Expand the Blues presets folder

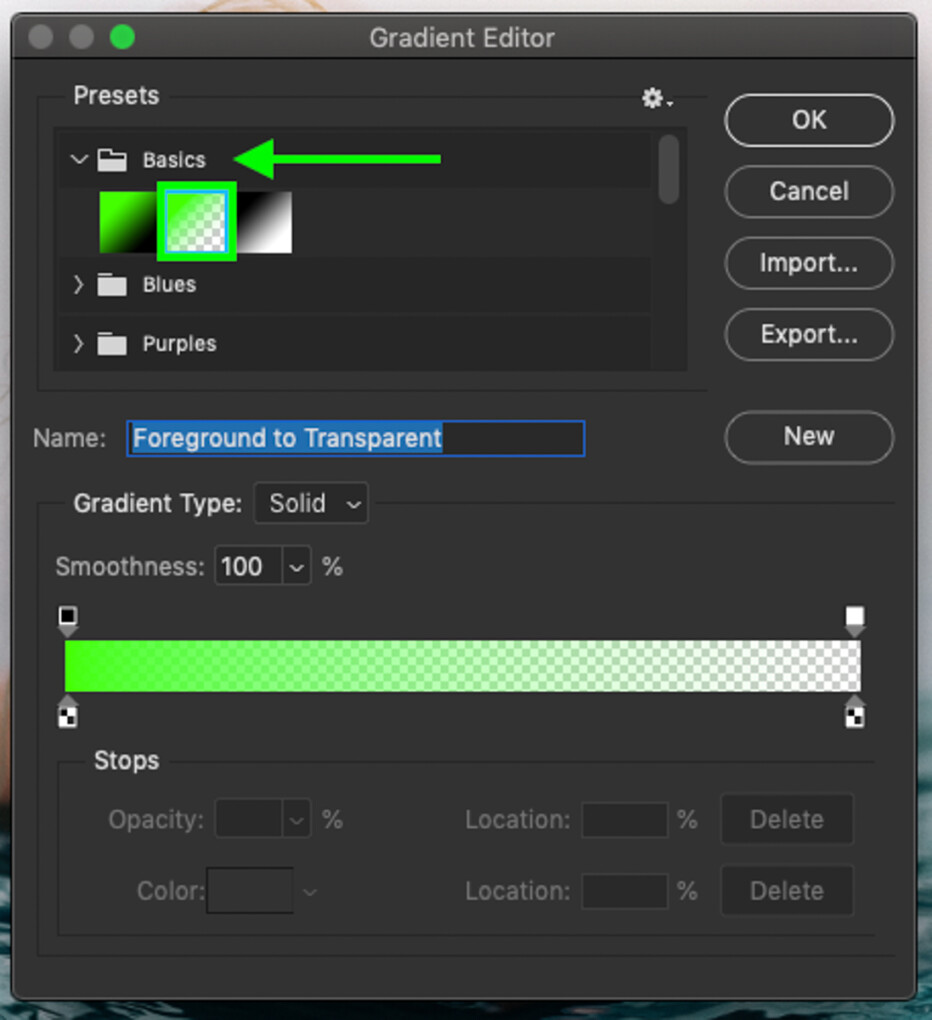pos(79,284)
